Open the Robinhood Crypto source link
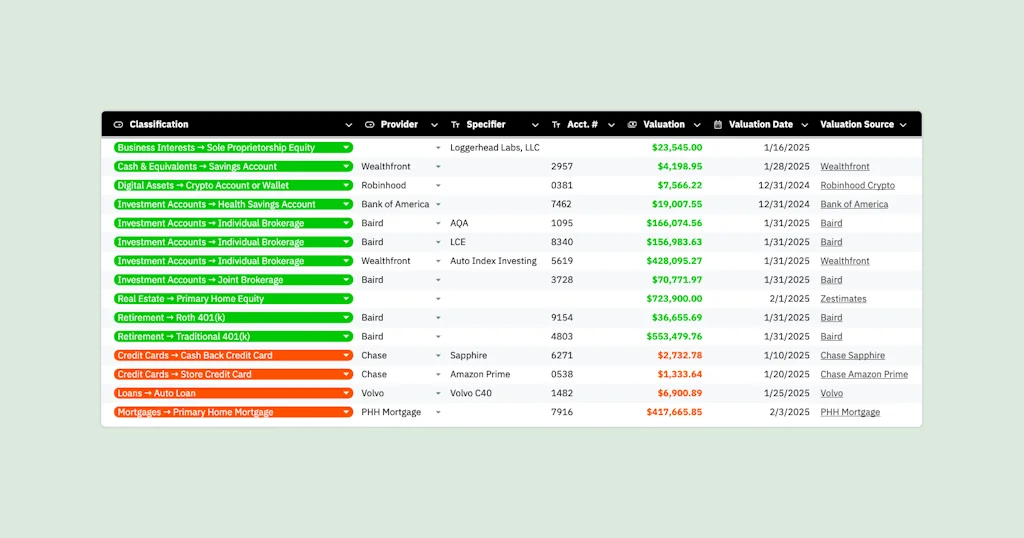The image size is (1024, 538). tap(857, 186)
